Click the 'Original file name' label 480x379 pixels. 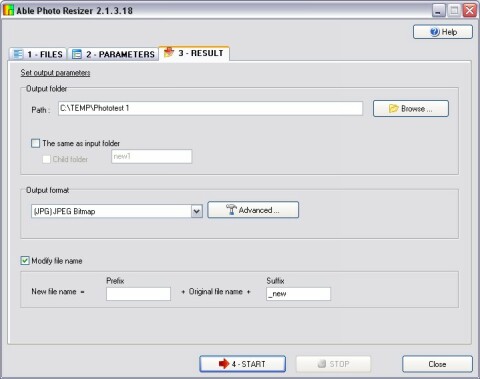pyautogui.click(x=216, y=292)
